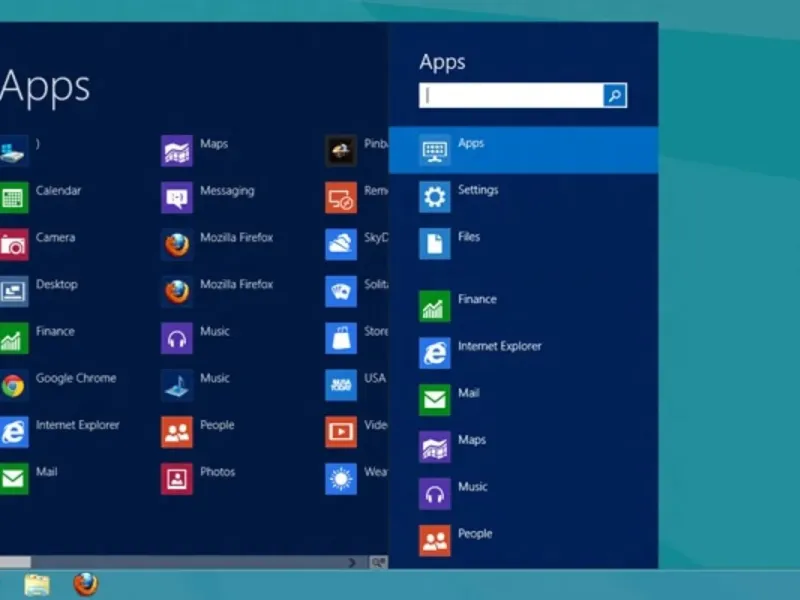Click the scrollbar right arrow
Screen dimensions: 800x600
[352, 562]
